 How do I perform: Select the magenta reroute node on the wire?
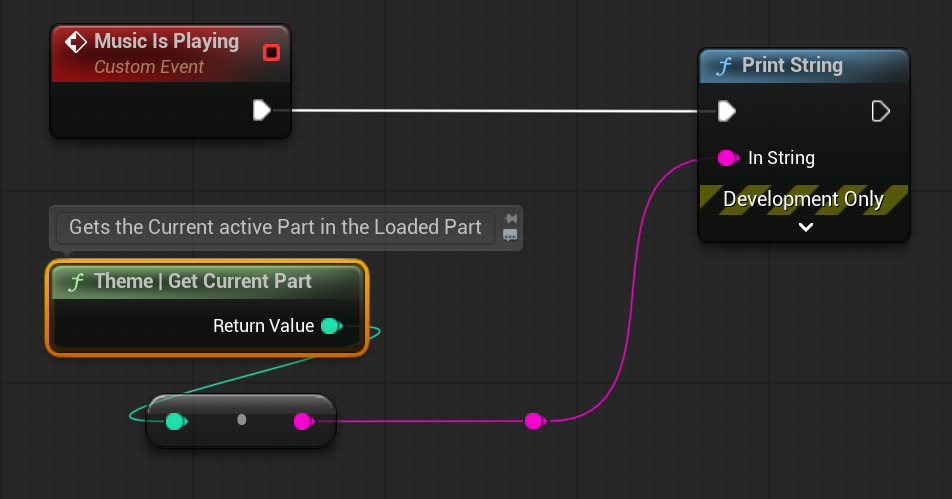pos(534,421)
